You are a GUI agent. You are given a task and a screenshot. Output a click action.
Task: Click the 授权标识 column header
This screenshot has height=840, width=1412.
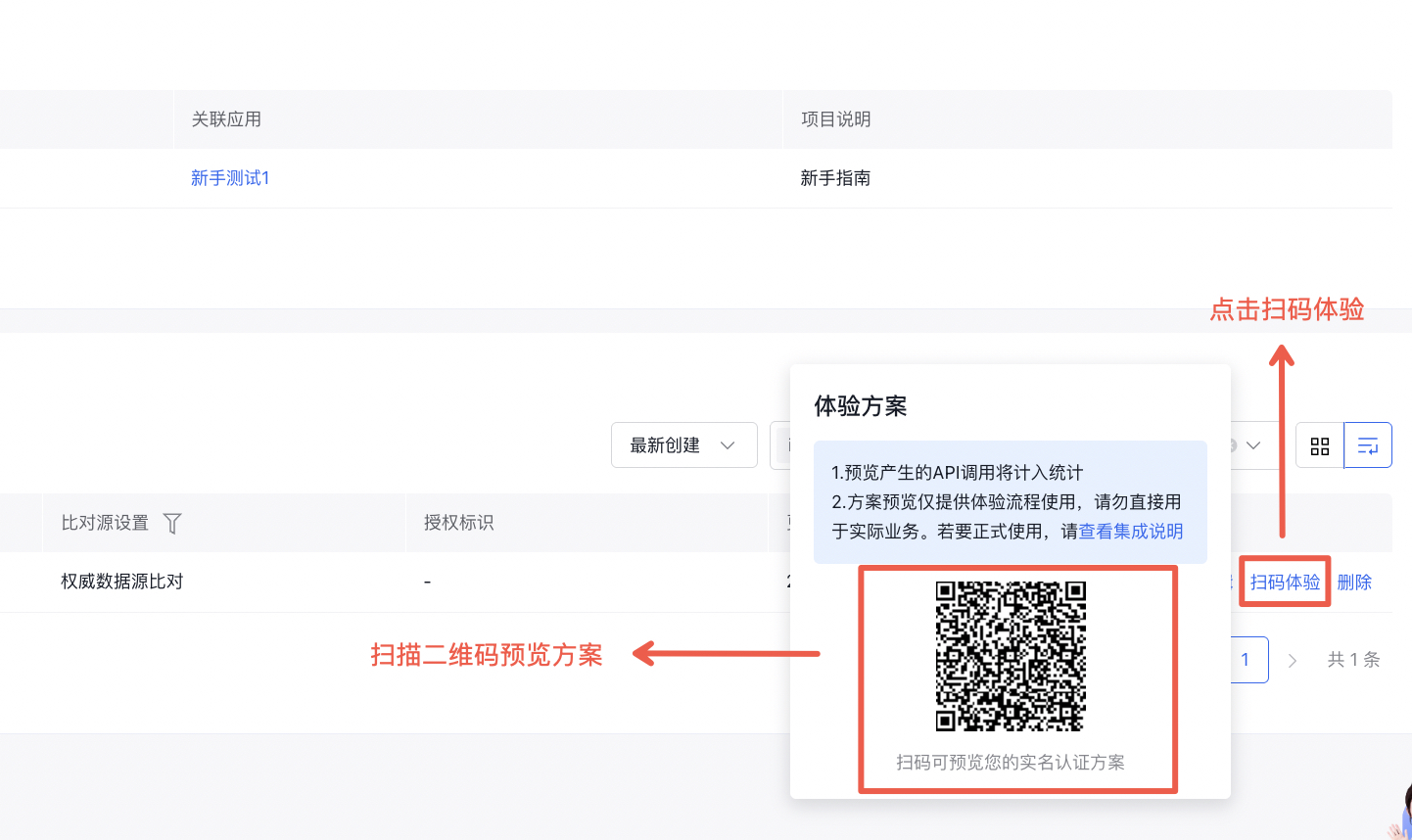[458, 523]
